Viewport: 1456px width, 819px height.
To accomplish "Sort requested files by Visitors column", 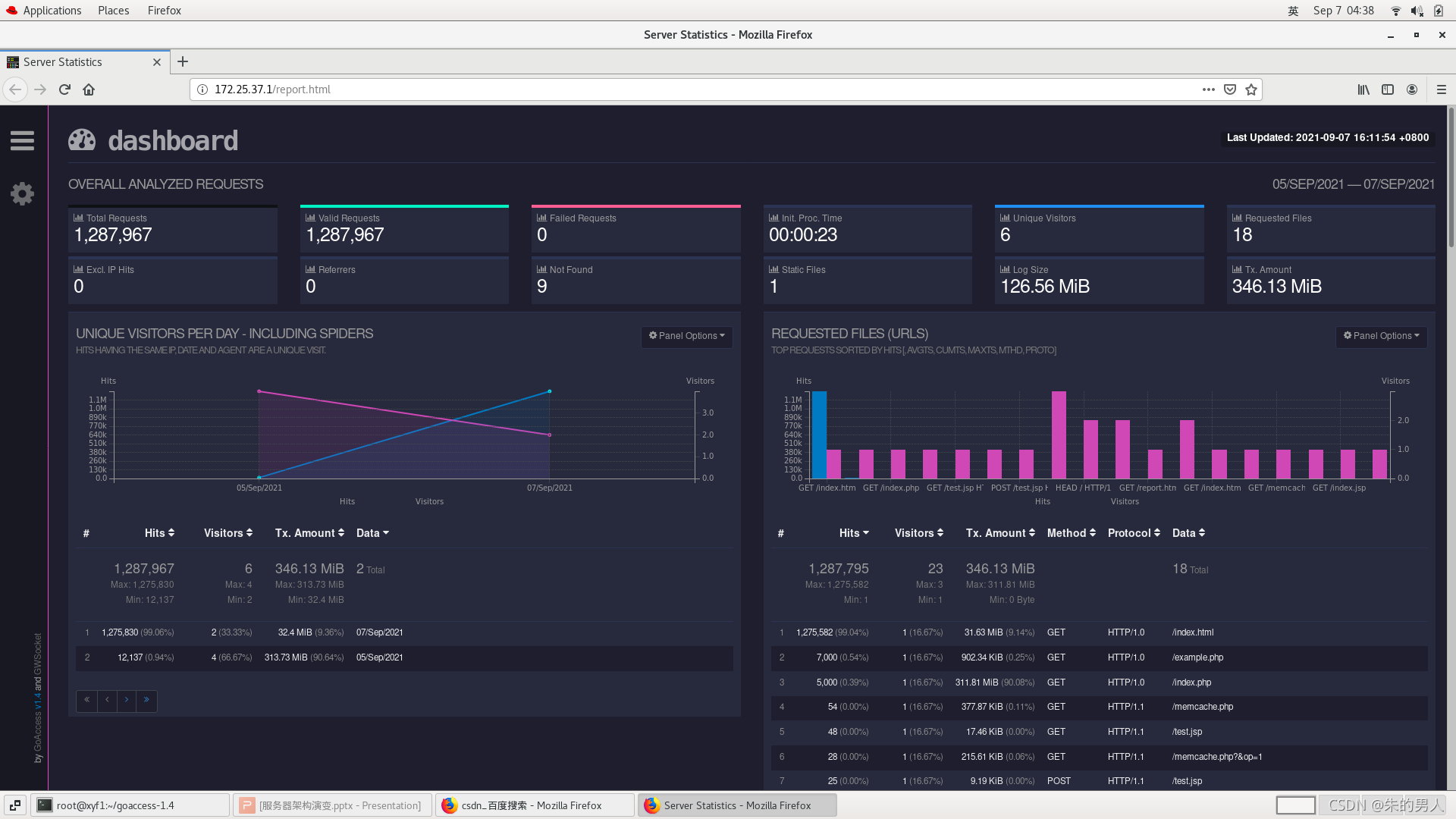I will tap(919, 533).
